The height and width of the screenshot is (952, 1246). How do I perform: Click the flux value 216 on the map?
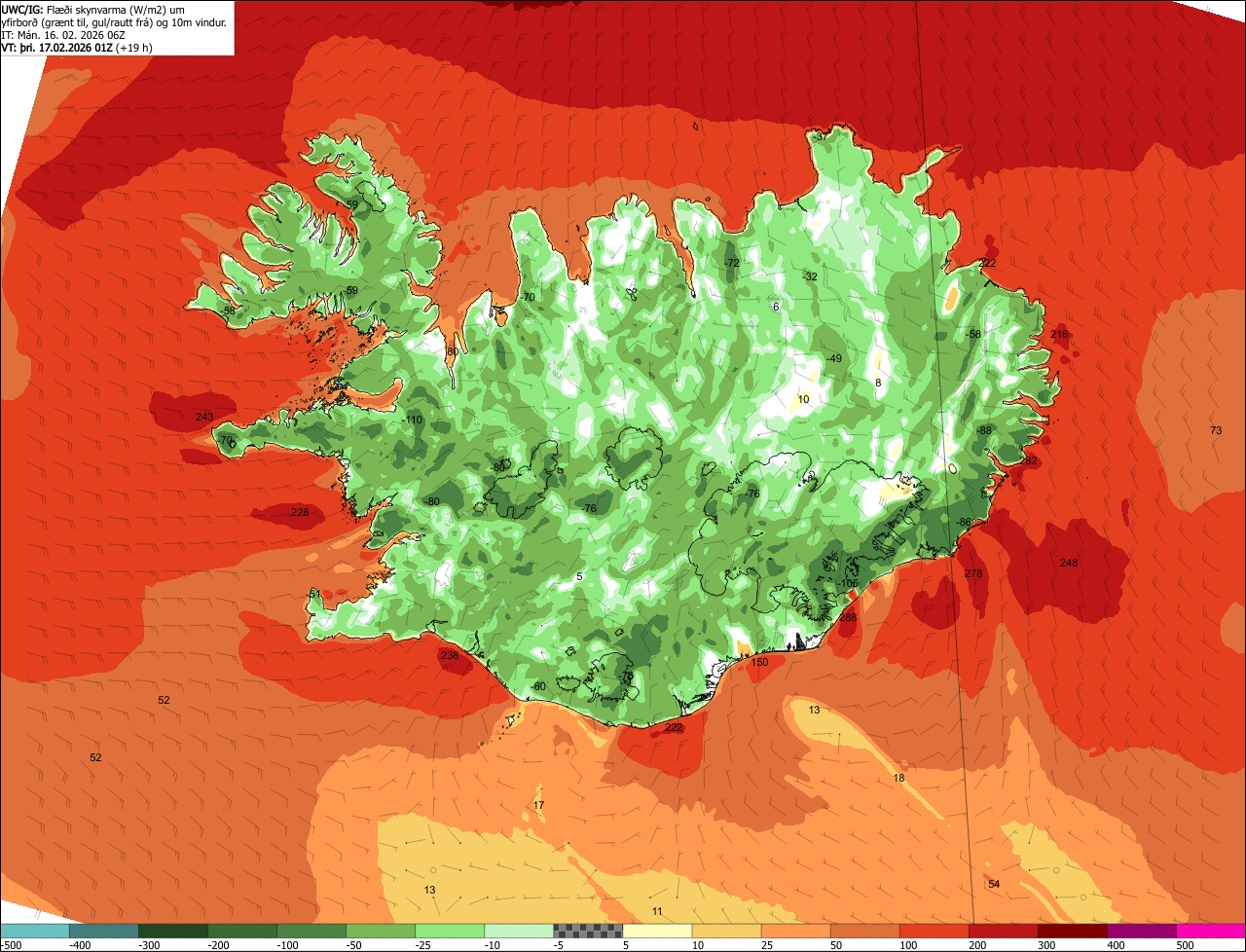click(x=1059, y=335)
